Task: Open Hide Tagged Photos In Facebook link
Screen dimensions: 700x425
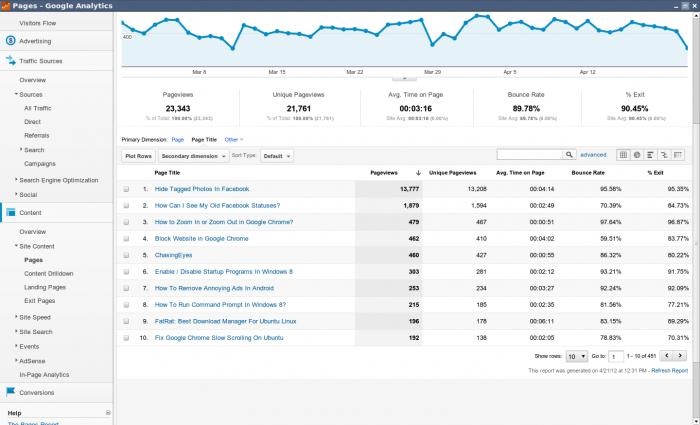Action: pyautogui.click(x=202, y=189)
